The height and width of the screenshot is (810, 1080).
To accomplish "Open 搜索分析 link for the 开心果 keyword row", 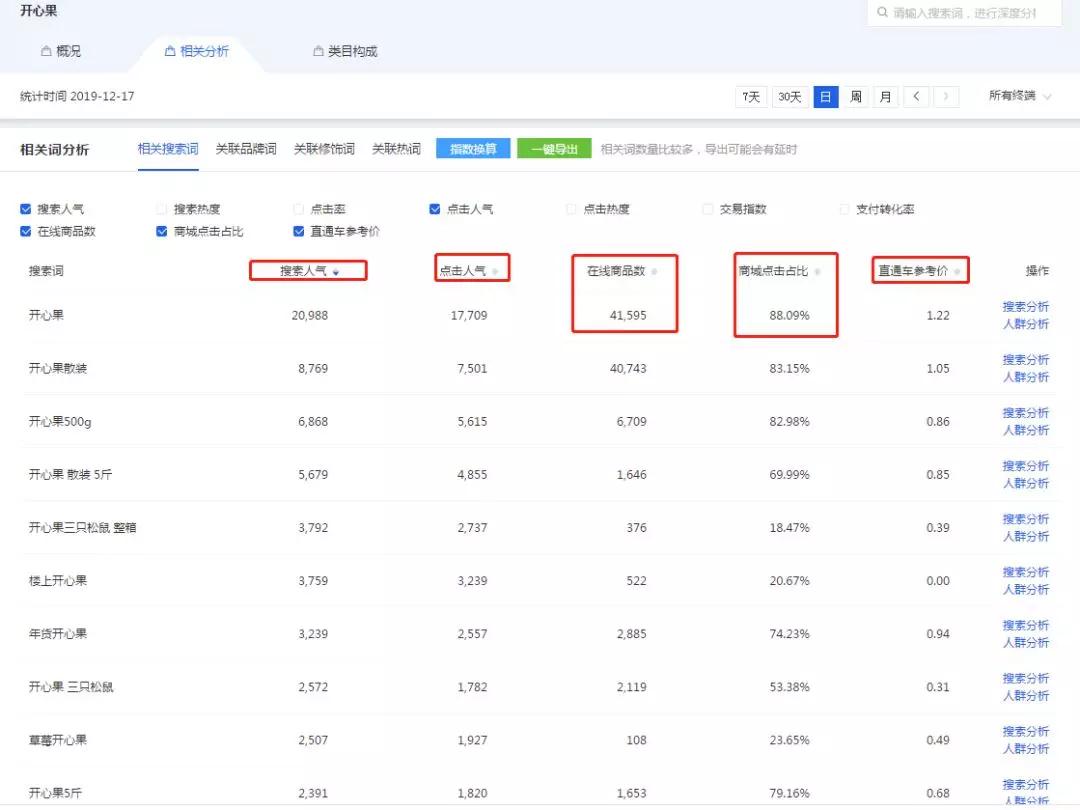I will click(1027, 306).
